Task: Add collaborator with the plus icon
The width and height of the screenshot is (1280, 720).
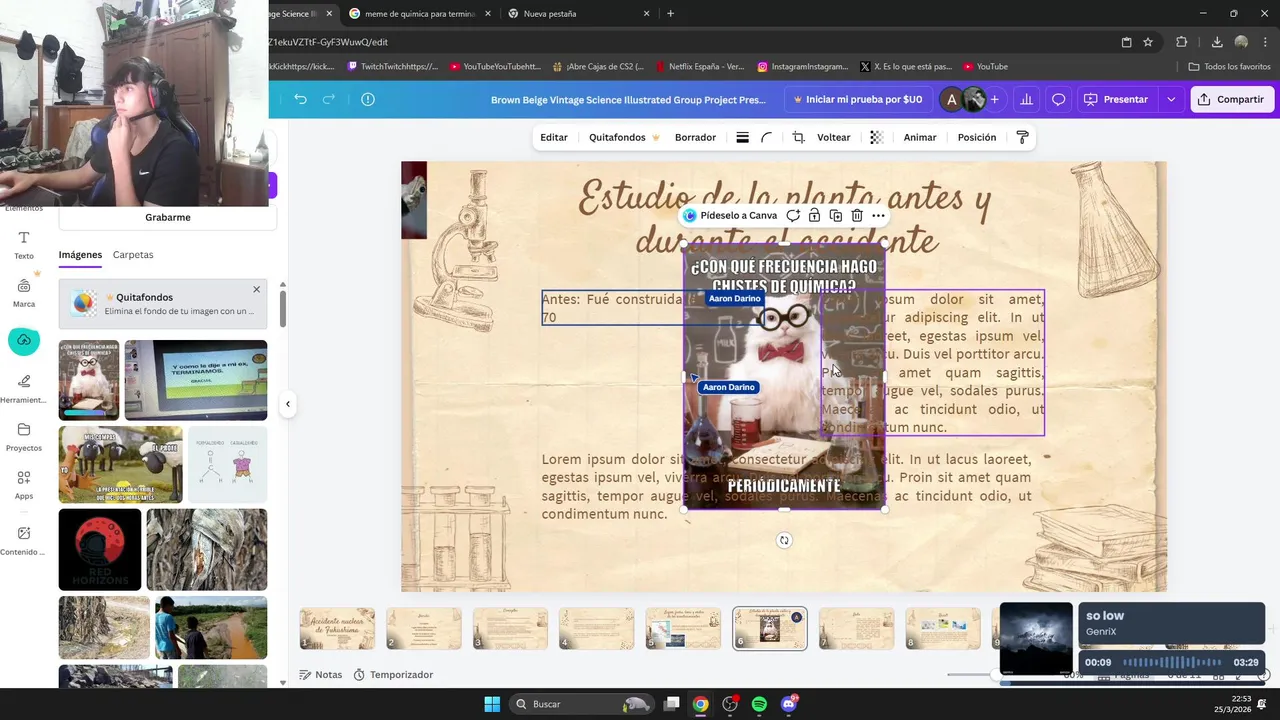Action: point(994,99)
